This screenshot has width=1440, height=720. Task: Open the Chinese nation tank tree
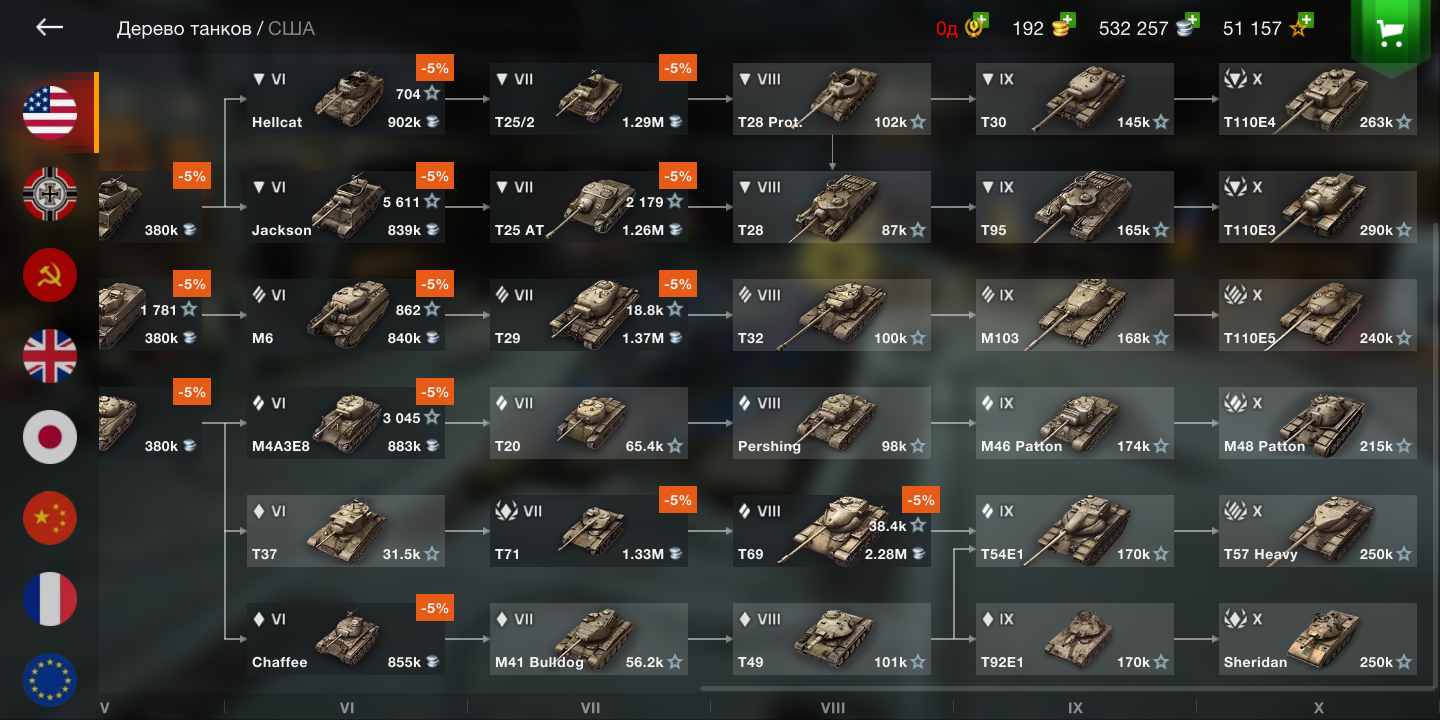[50, 518]
